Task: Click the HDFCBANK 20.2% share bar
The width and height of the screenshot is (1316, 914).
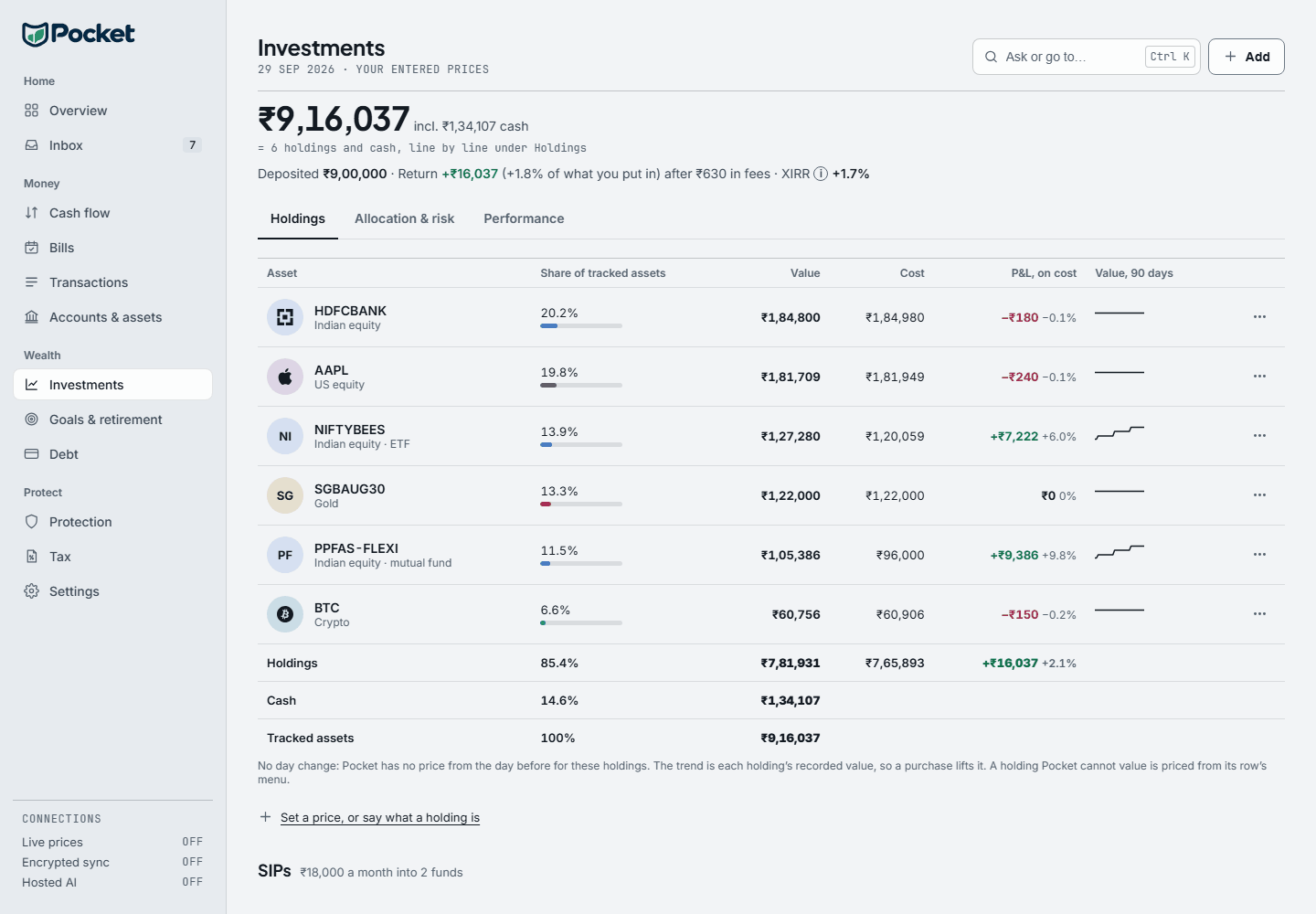Action: [x=581, y=325]
